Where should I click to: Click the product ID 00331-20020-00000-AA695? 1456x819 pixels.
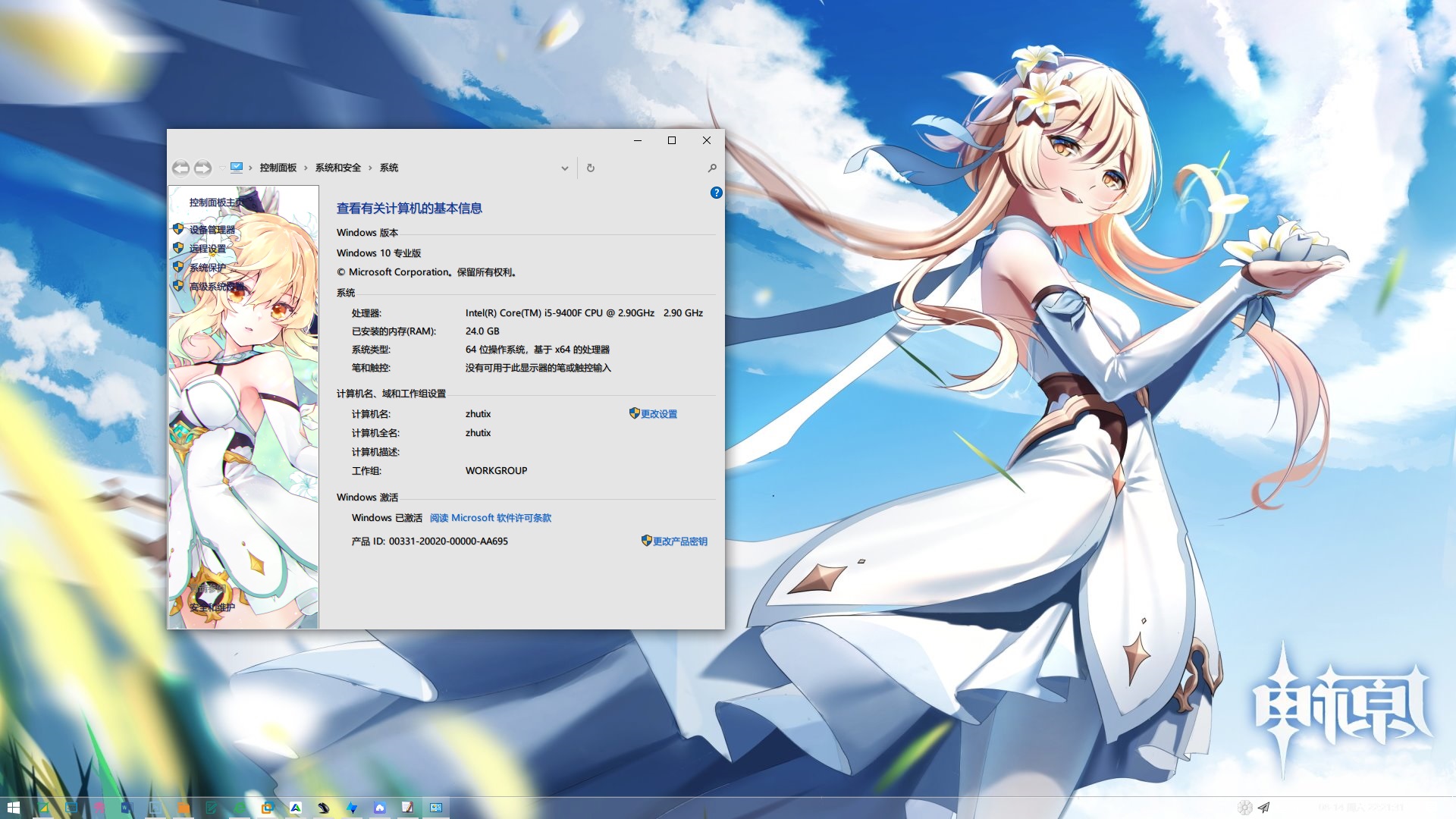(x=448, y=541)
